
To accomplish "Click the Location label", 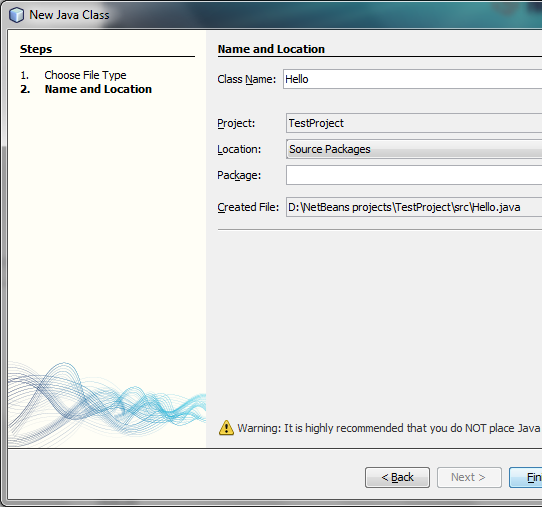I will click(239, 149).
